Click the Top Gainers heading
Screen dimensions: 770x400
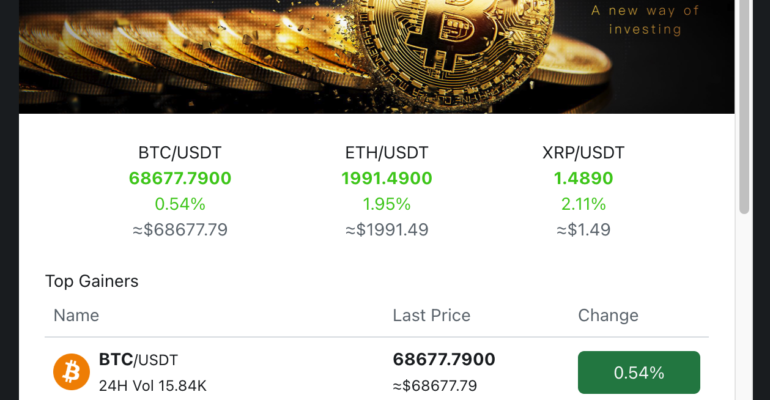(x=92, y=281)
